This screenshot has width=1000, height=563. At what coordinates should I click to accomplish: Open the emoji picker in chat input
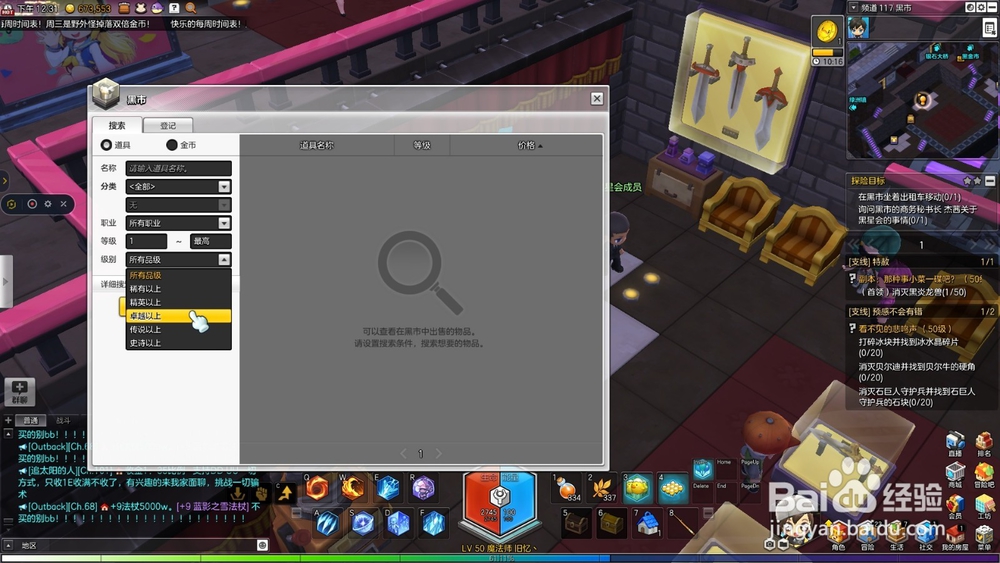click(262, 545)
